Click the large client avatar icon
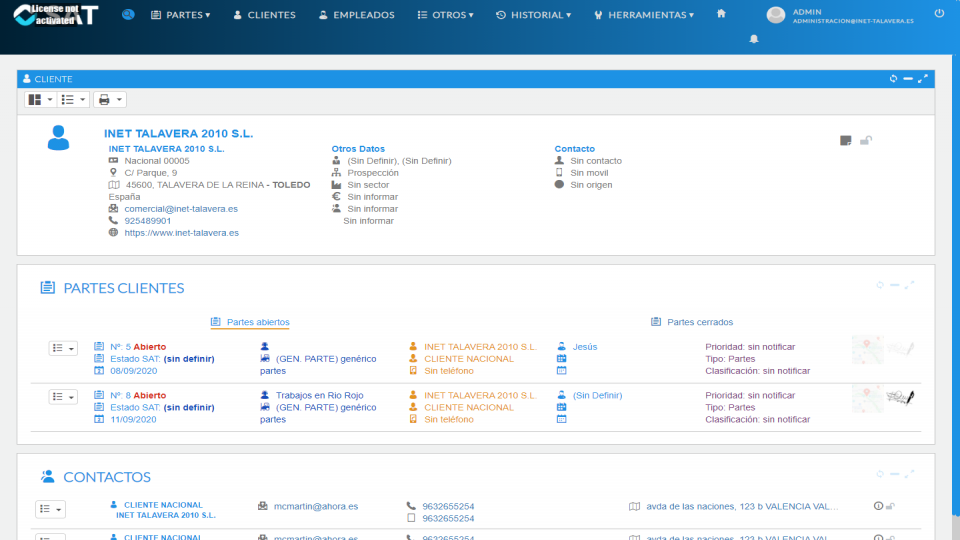This screenshot has height=540, width=960. pyautogui.click(x=58, y=138)
